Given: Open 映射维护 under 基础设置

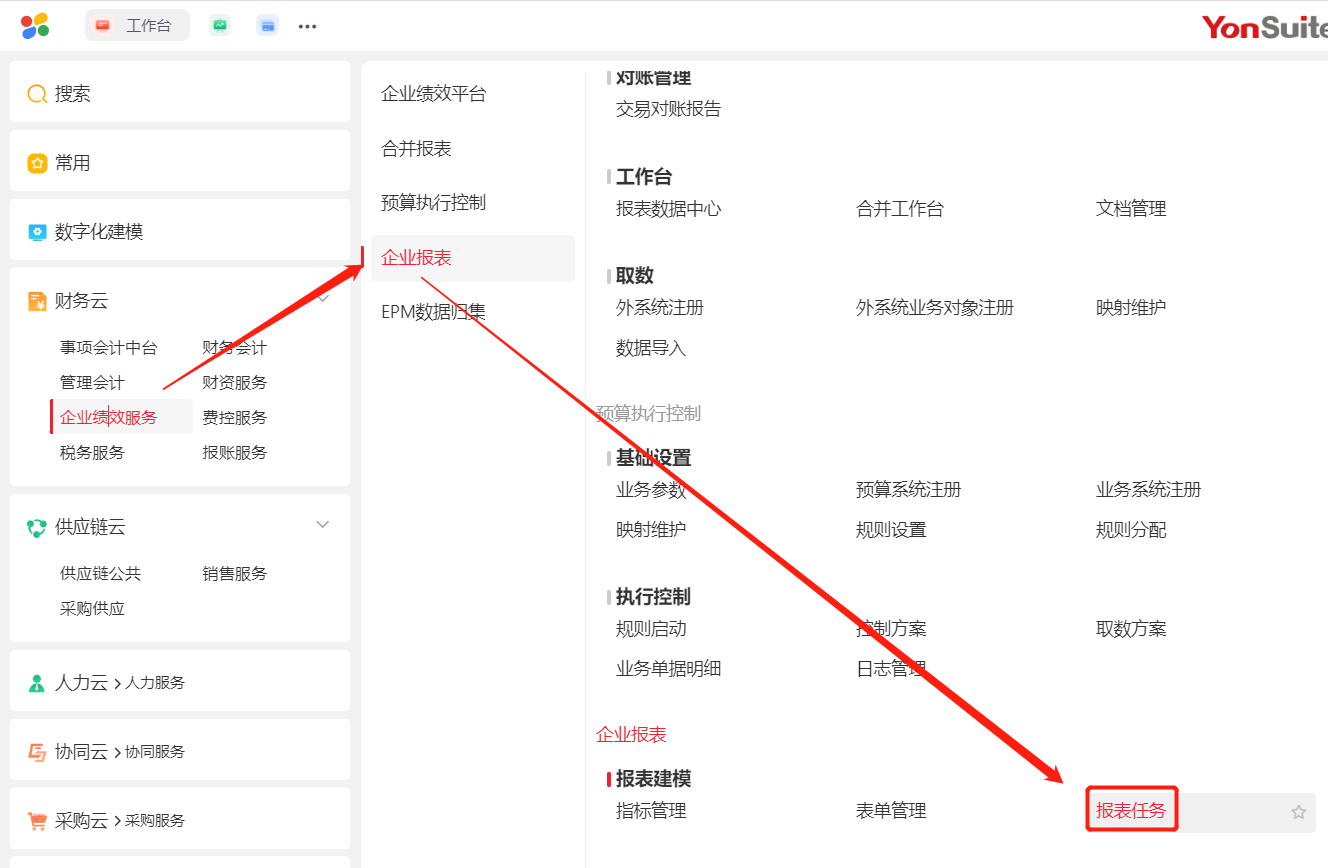Looking at the screenshot, I should pos(651,530).
